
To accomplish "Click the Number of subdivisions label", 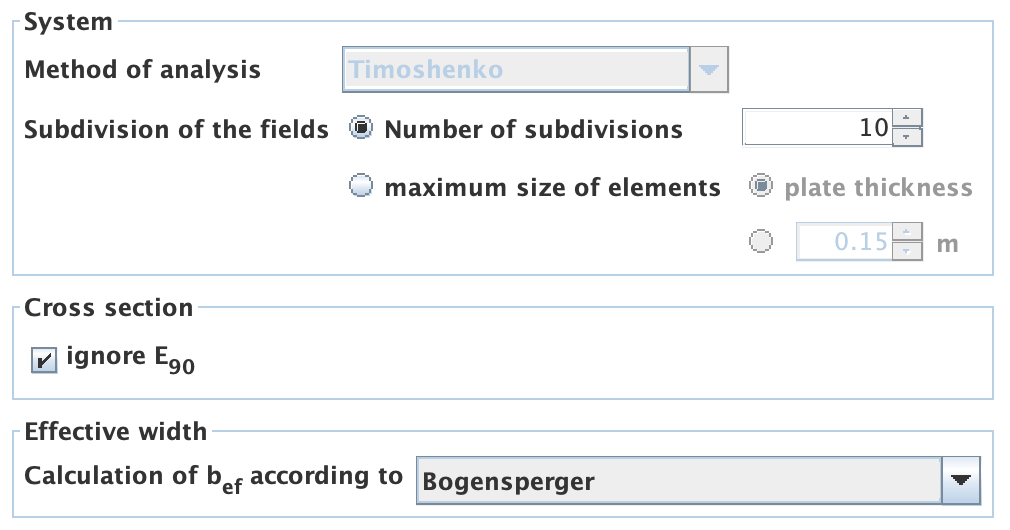I will [533, 130].
